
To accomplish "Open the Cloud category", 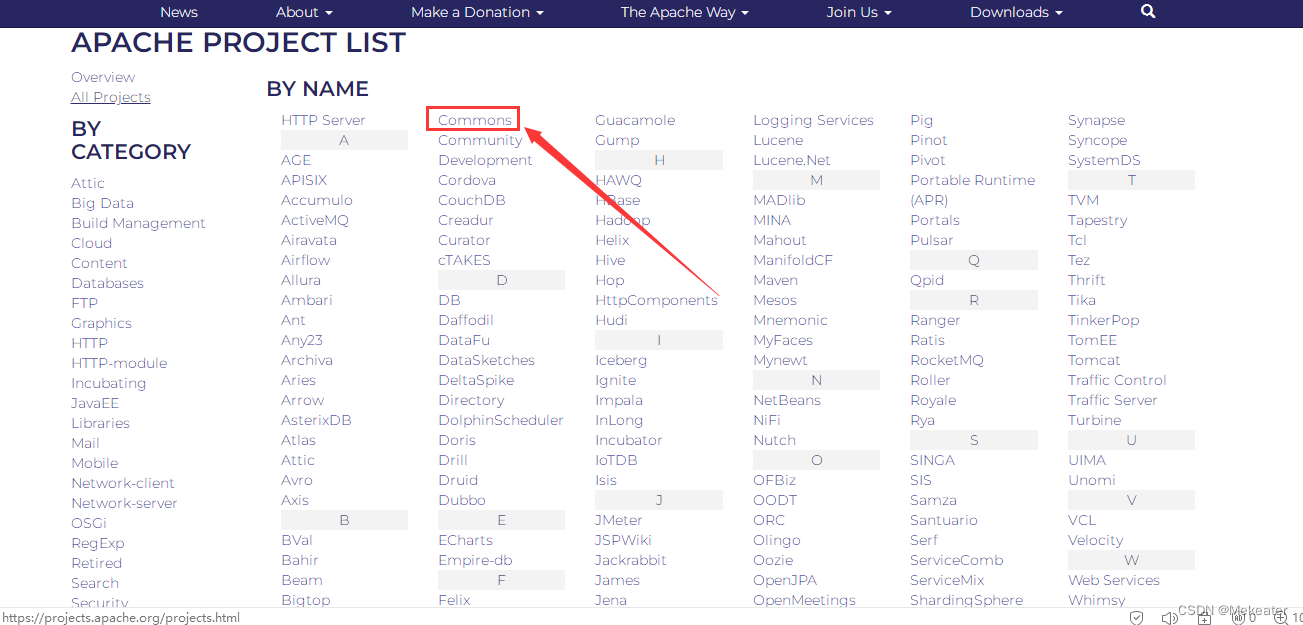I will click(91, 243).
